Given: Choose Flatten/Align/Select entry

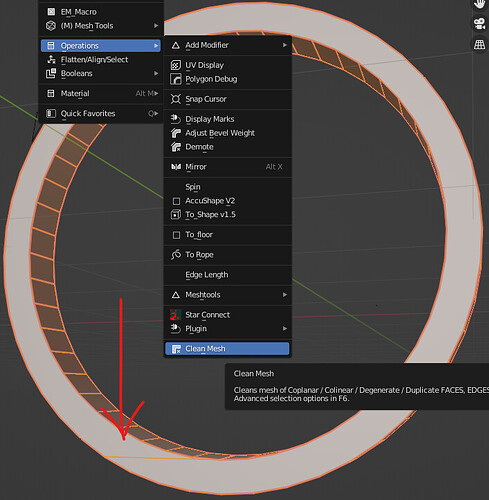Looking at the screenshot, I should pyautogui.click(x=101, y=60).
